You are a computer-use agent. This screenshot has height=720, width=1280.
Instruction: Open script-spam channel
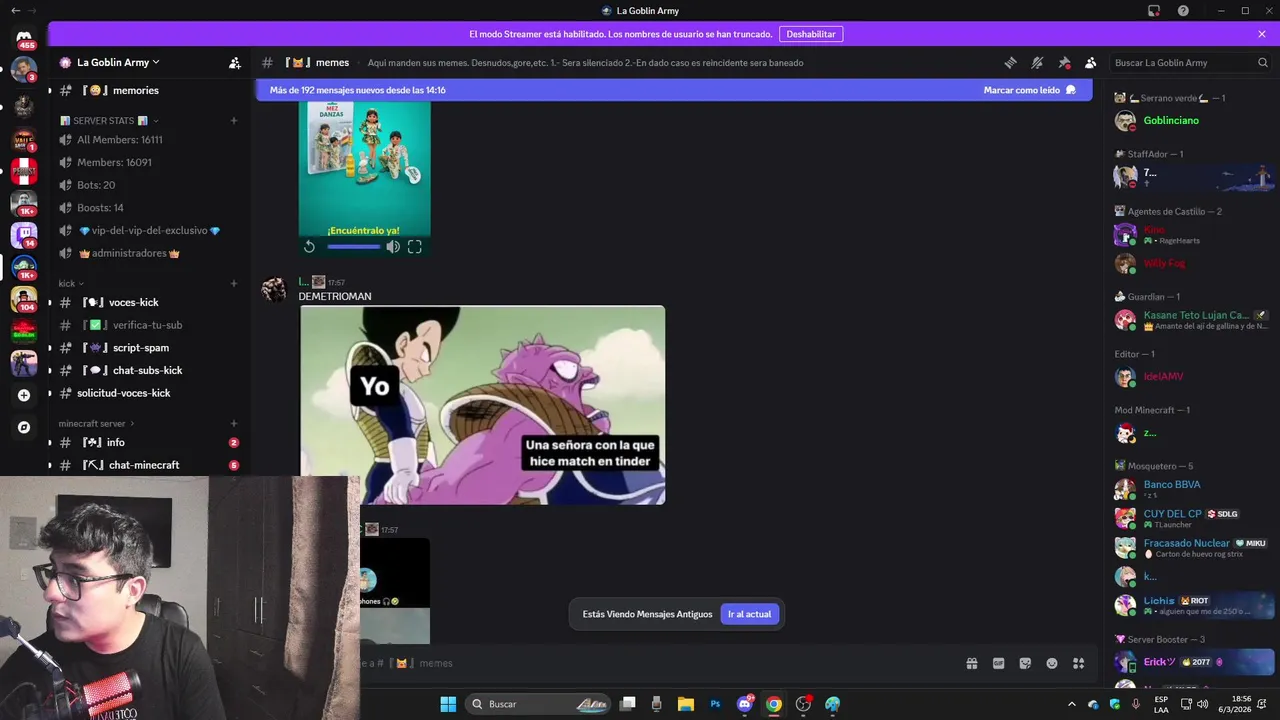click(148, 348)
